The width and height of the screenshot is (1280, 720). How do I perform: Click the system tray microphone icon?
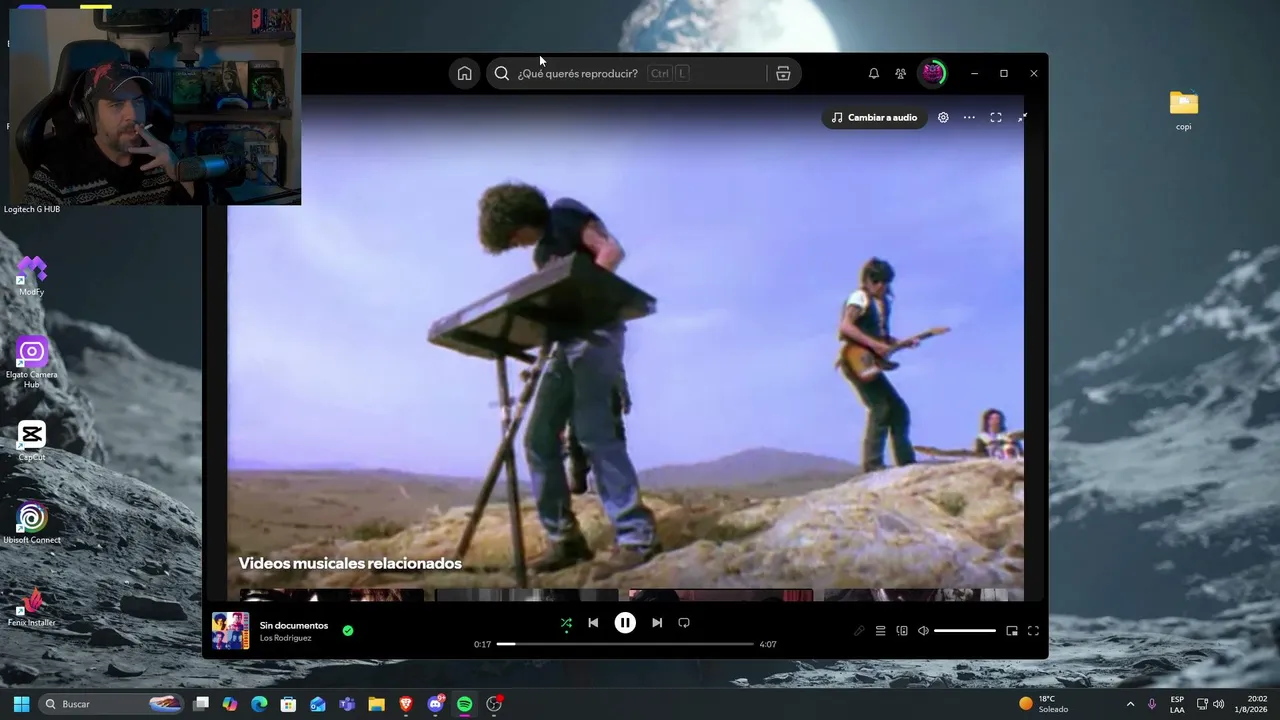[x=1153, y=704]
